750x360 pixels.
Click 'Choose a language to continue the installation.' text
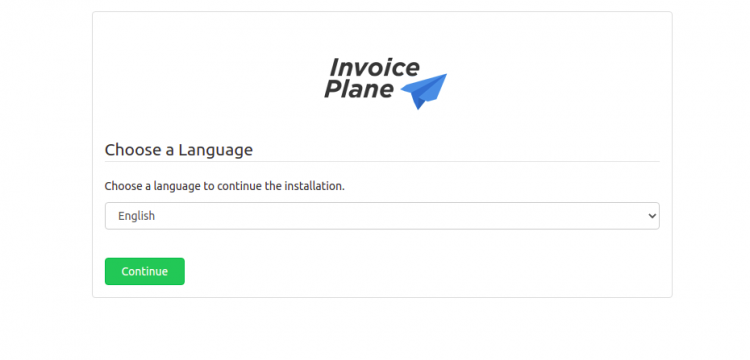point(224,186)
